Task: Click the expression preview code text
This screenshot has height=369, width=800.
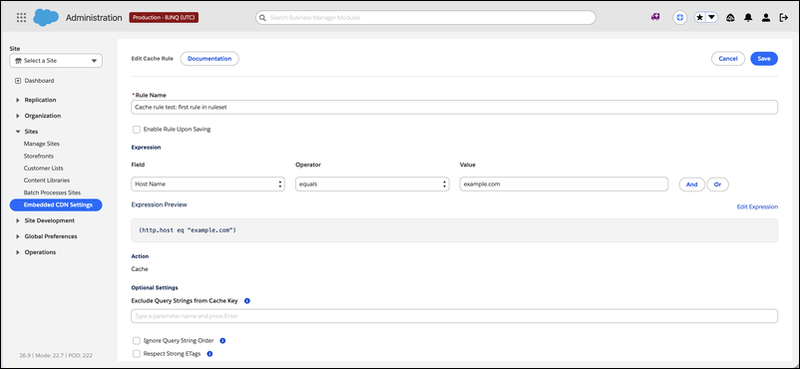Action: coord(187,230)
